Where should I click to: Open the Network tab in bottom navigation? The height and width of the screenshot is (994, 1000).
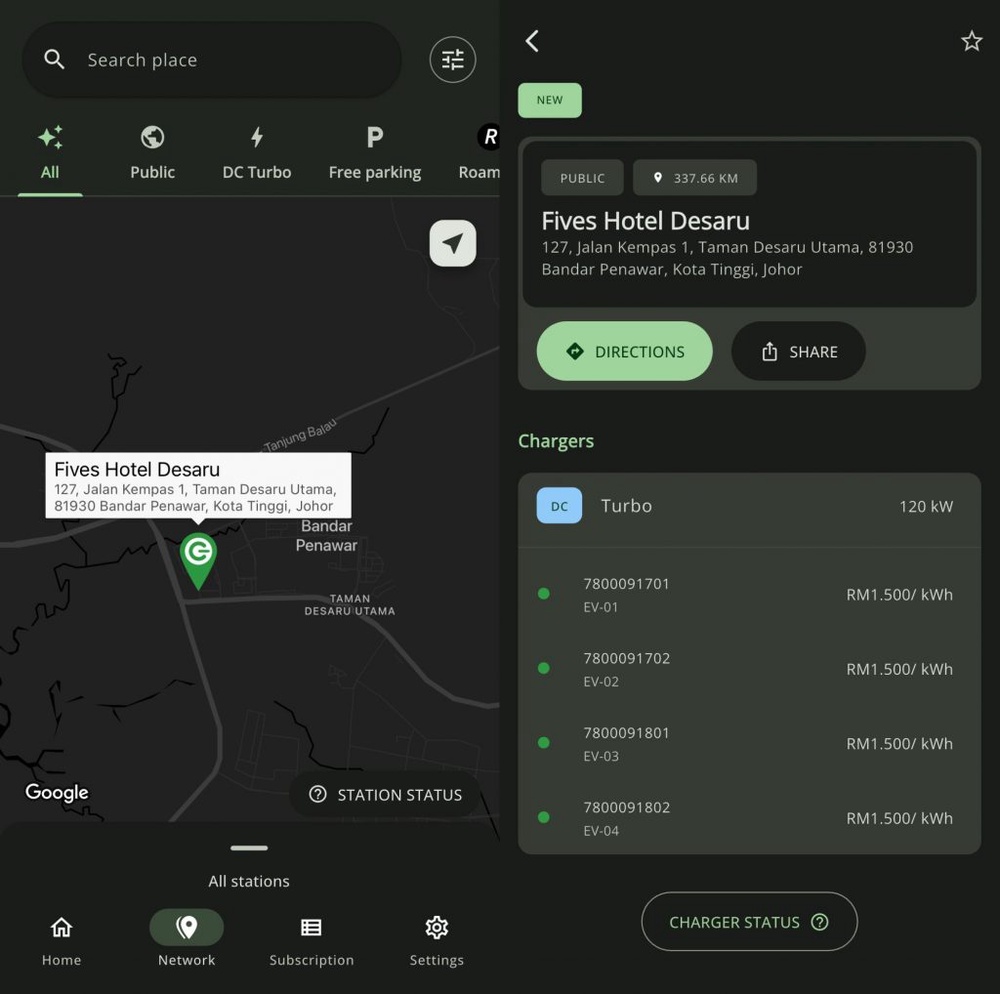(186, 941)
